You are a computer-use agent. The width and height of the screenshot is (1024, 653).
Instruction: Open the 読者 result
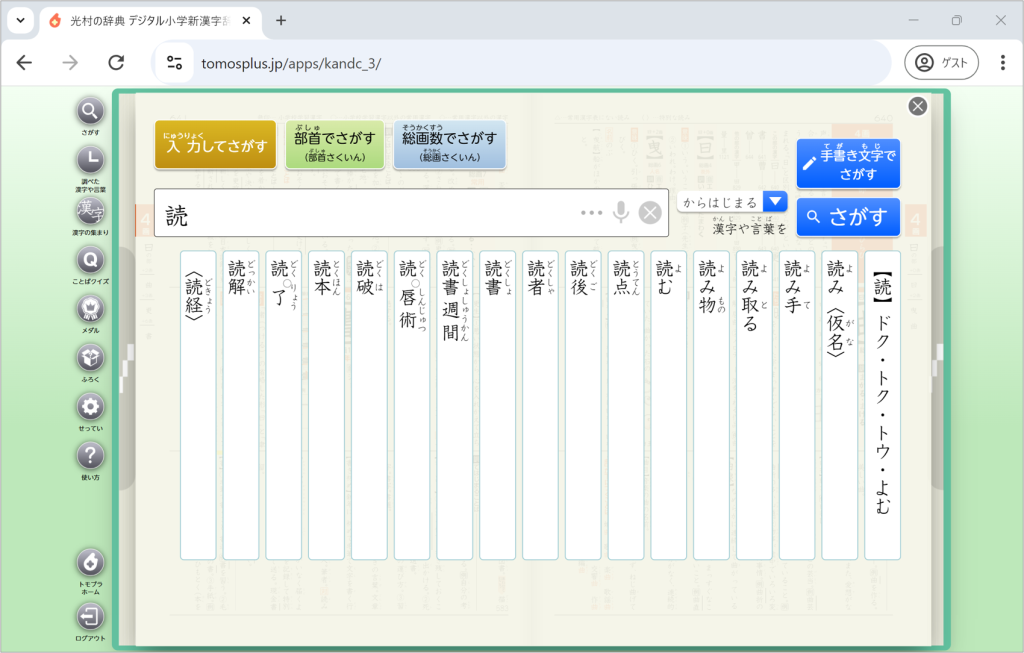coord(540,405)
